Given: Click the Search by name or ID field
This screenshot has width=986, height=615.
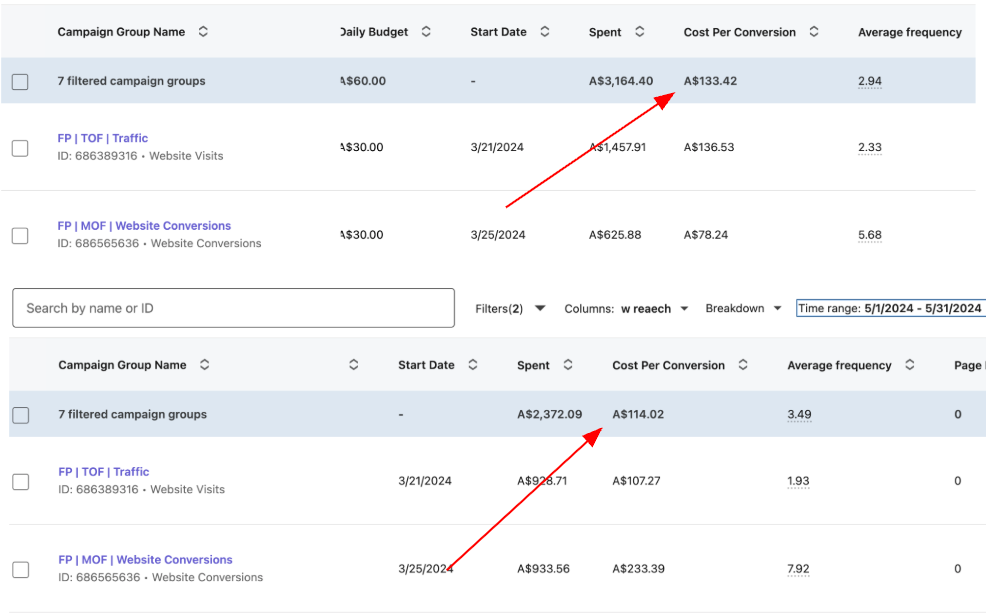Looking at the screenshot, I should pos(233,308).
